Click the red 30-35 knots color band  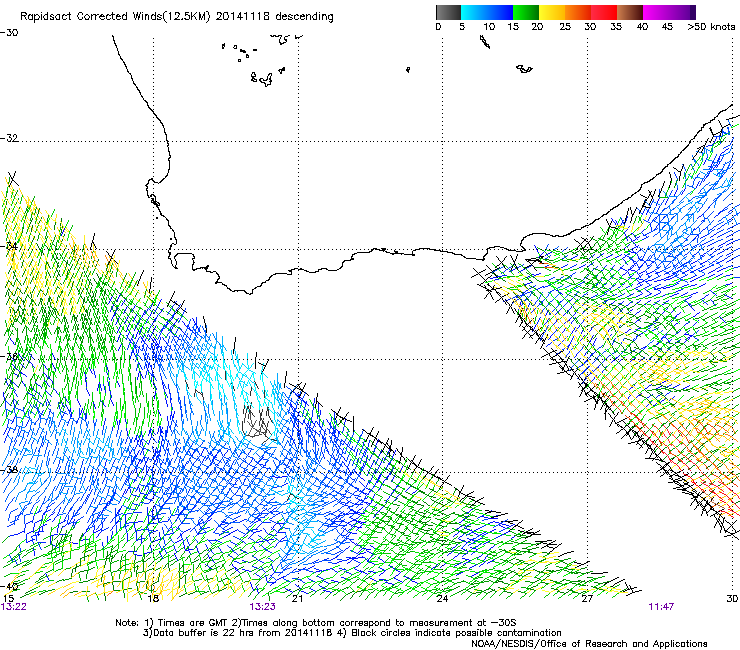[x=604, y=12]
